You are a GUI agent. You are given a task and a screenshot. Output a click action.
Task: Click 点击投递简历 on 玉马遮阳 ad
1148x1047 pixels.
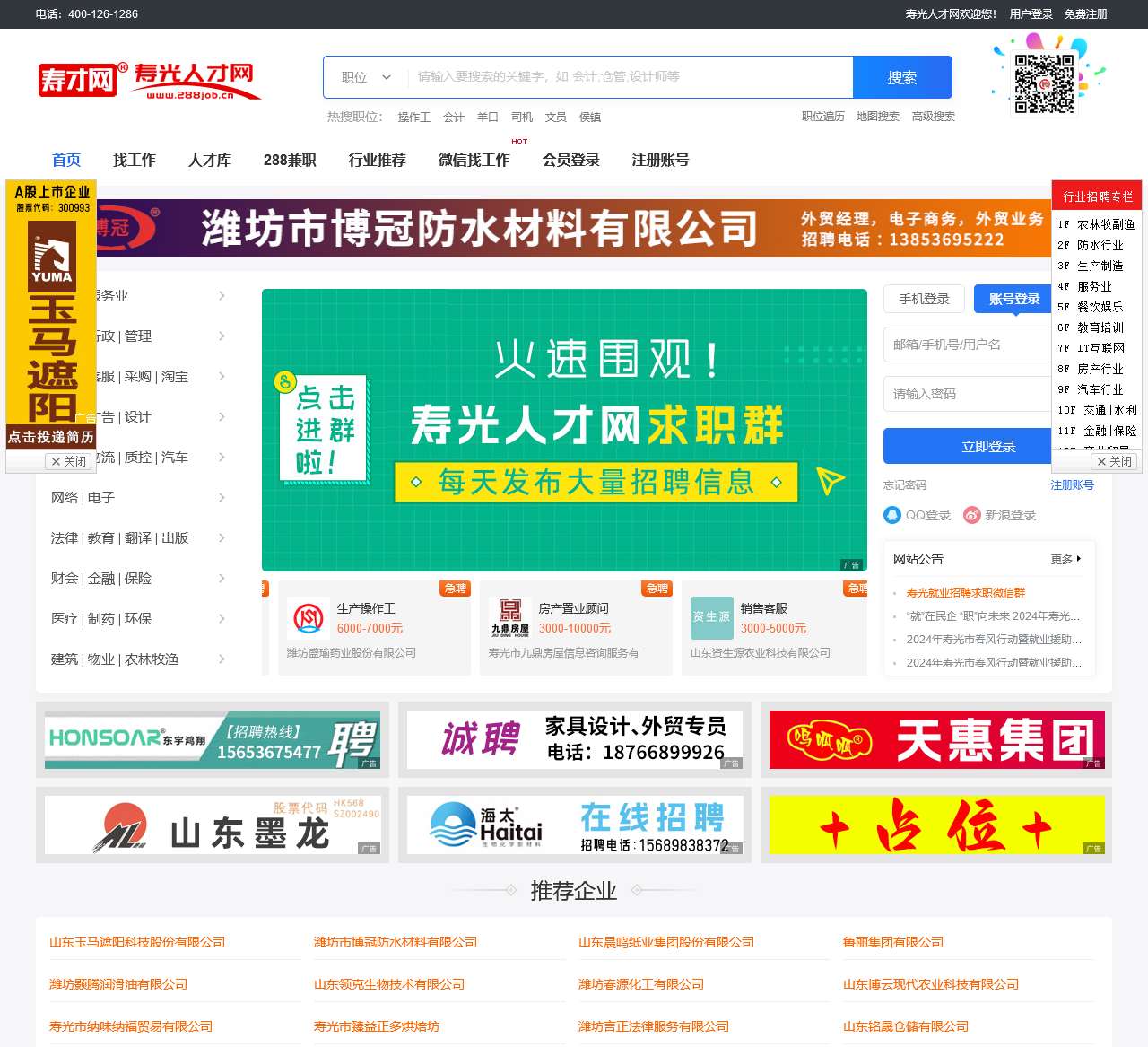(51, 437)
